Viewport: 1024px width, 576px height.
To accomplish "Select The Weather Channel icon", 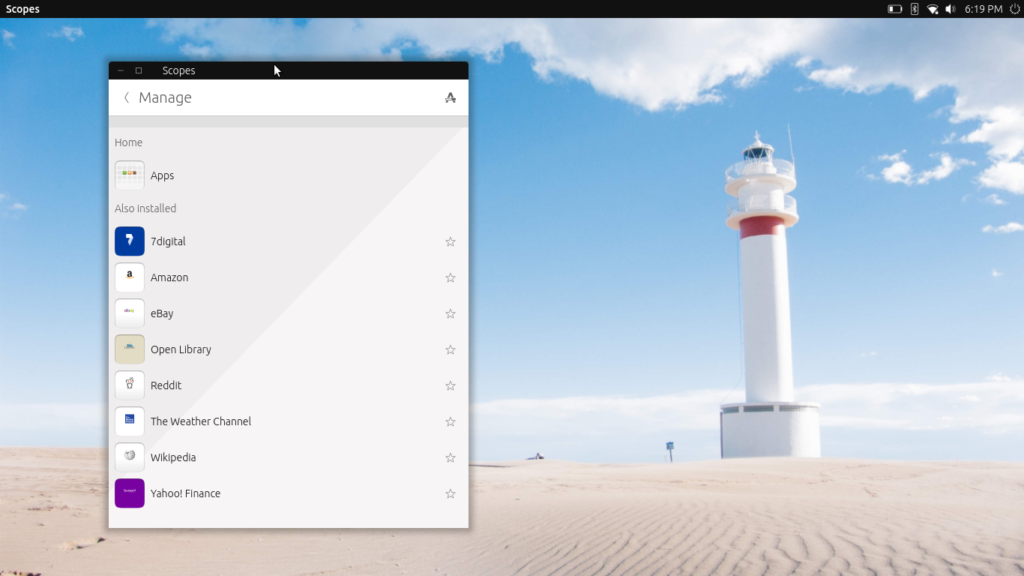I will [x=129, y=421].
